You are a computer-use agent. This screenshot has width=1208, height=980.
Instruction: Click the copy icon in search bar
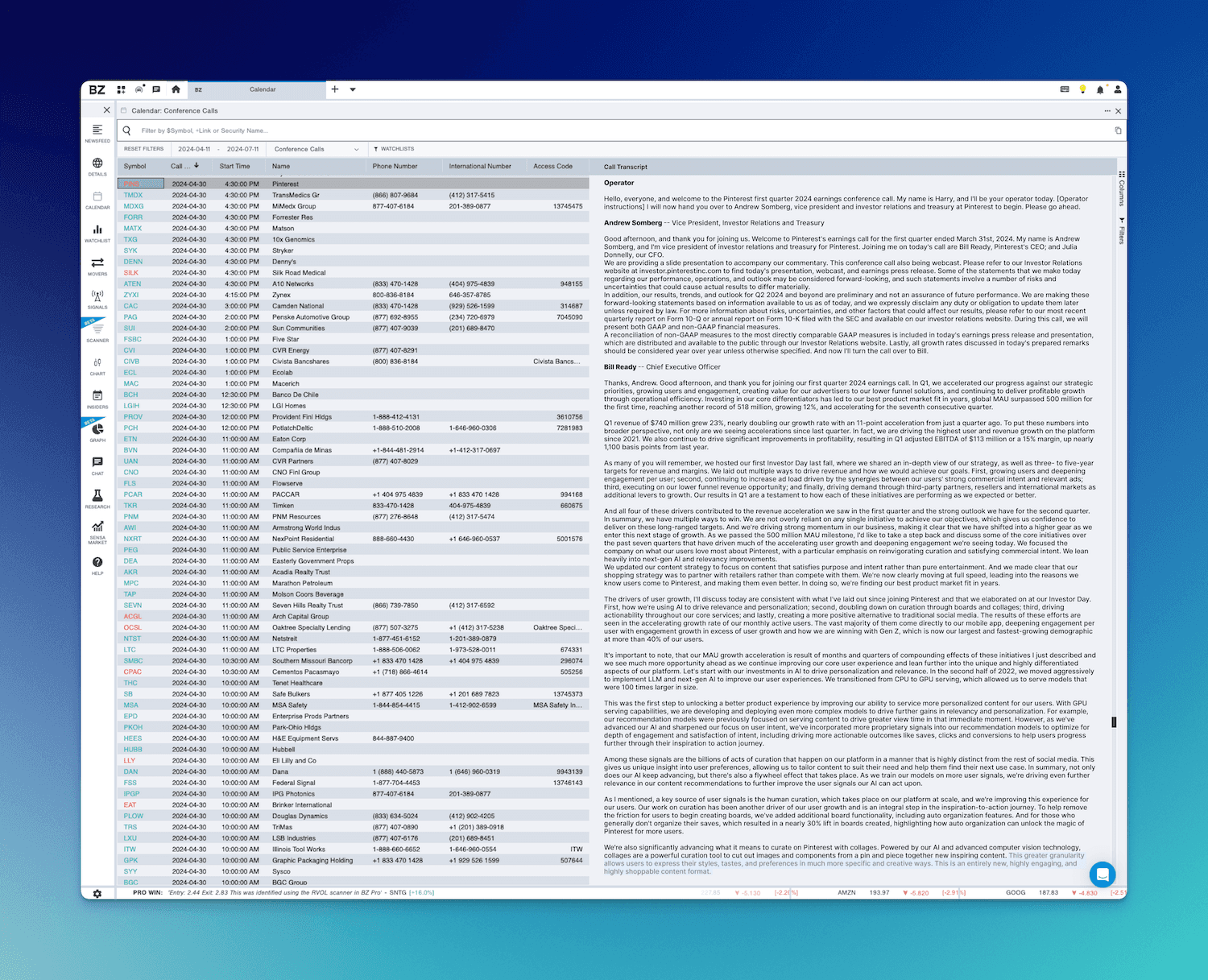(x=1118, y=130)
